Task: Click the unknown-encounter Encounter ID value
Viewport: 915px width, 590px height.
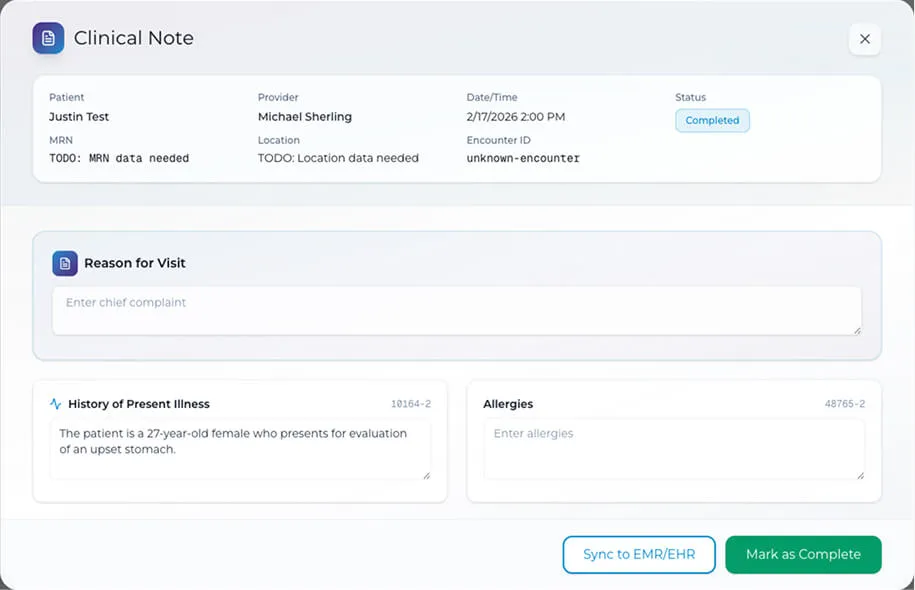Action: coord(523,158)
